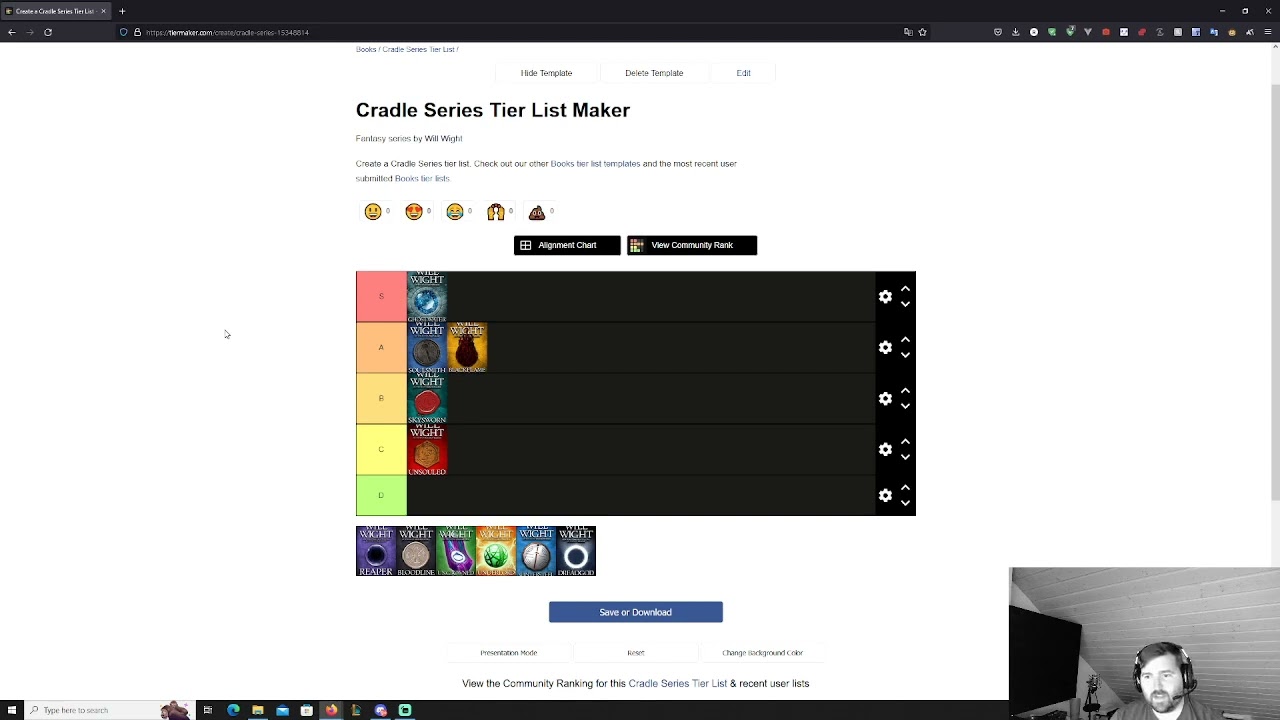Select the light-orange B tier label
This screenshot has width=1280, height=720.
pyautogui.click(x=381, y=398)
